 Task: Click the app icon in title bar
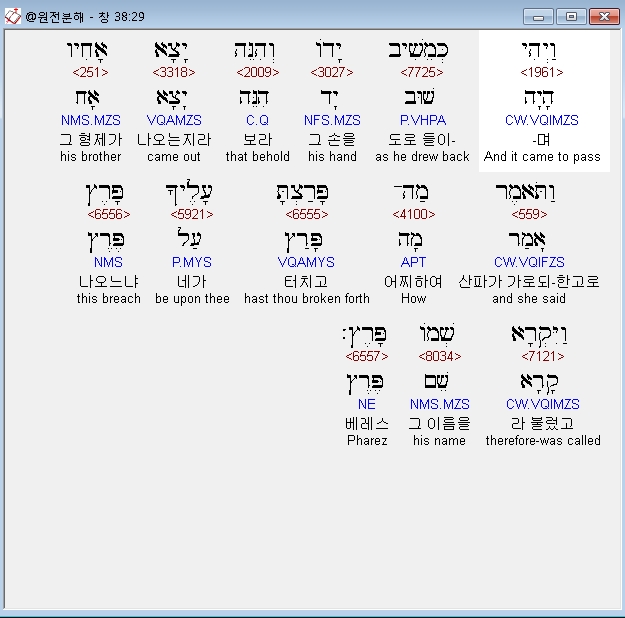coord(12,16)
